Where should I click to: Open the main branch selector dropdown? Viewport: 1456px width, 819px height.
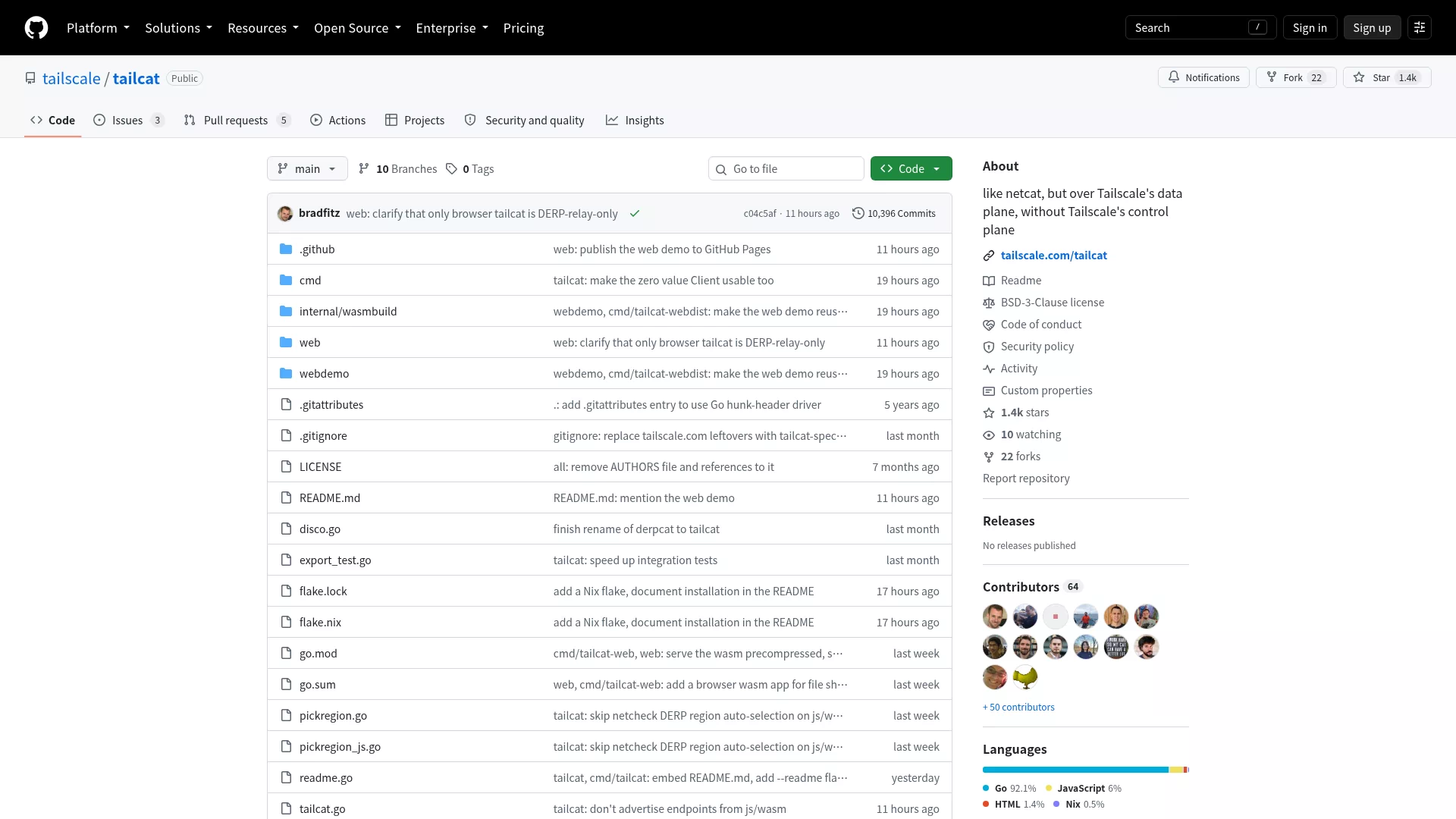pyautogui.click(x=307, y=169)
